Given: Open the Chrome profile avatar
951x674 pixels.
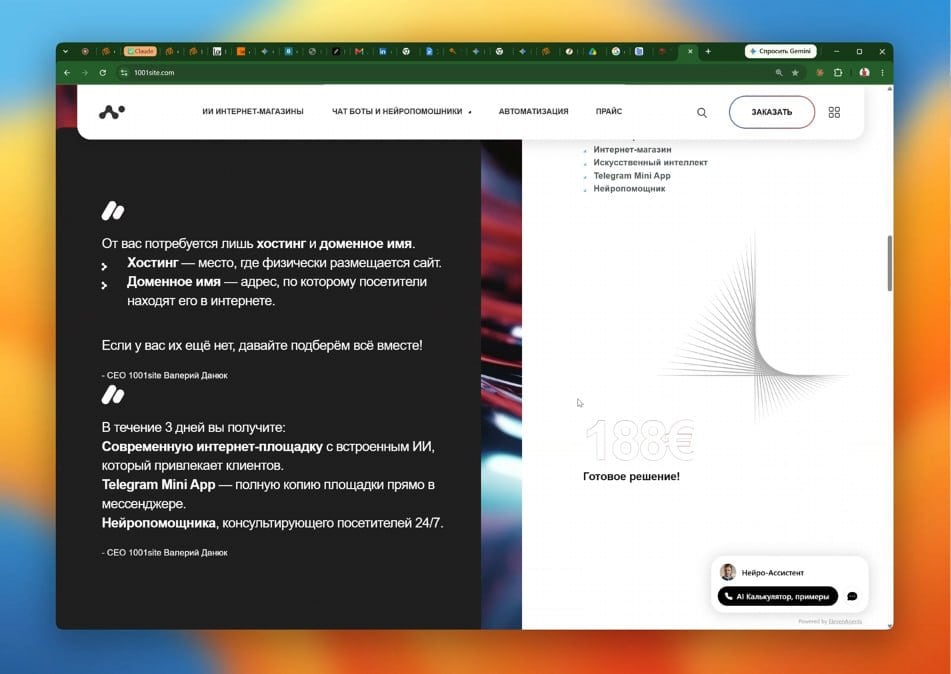Looking at the screenshot, I should point(864,73).
